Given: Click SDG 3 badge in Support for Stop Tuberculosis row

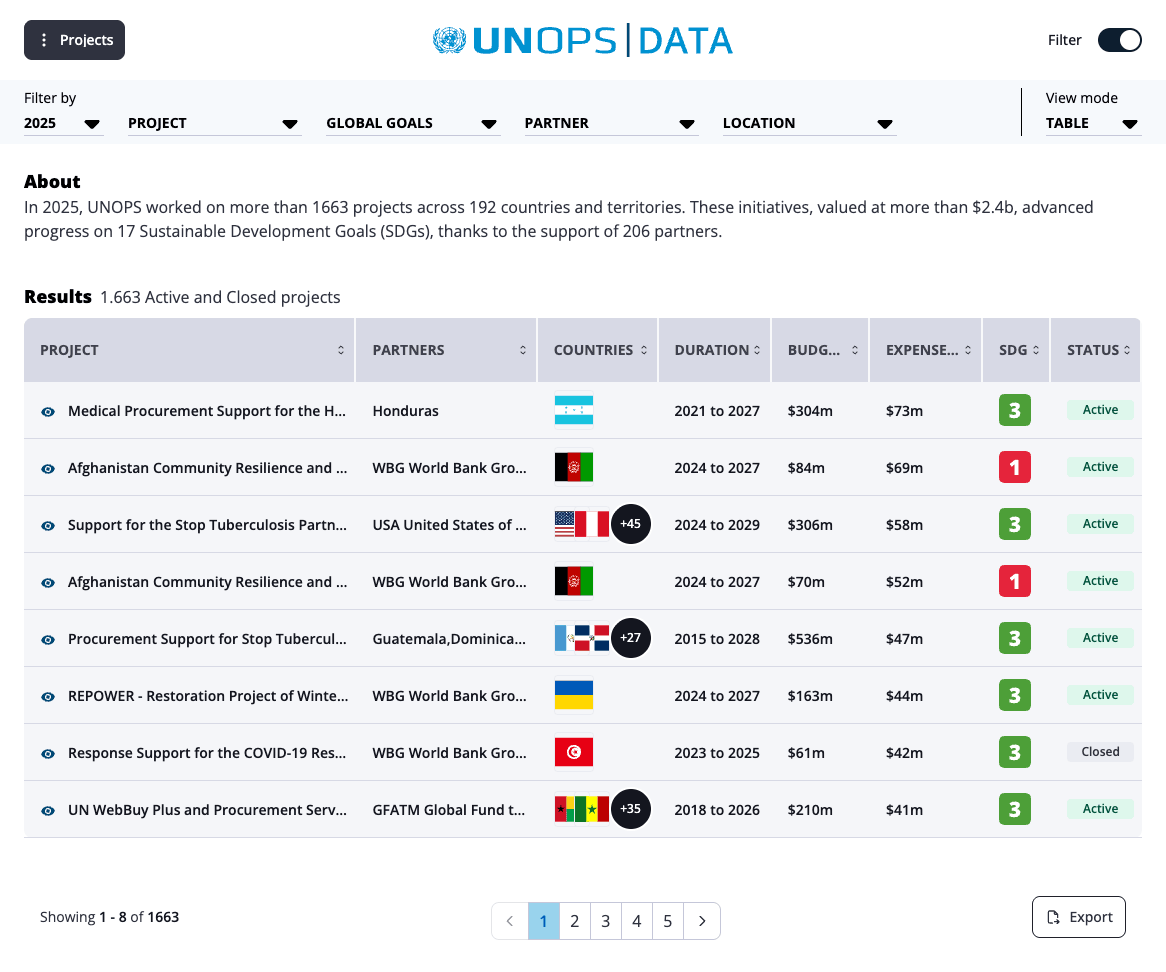Looking at the screenshot, I should click(x=1015, y=524).
